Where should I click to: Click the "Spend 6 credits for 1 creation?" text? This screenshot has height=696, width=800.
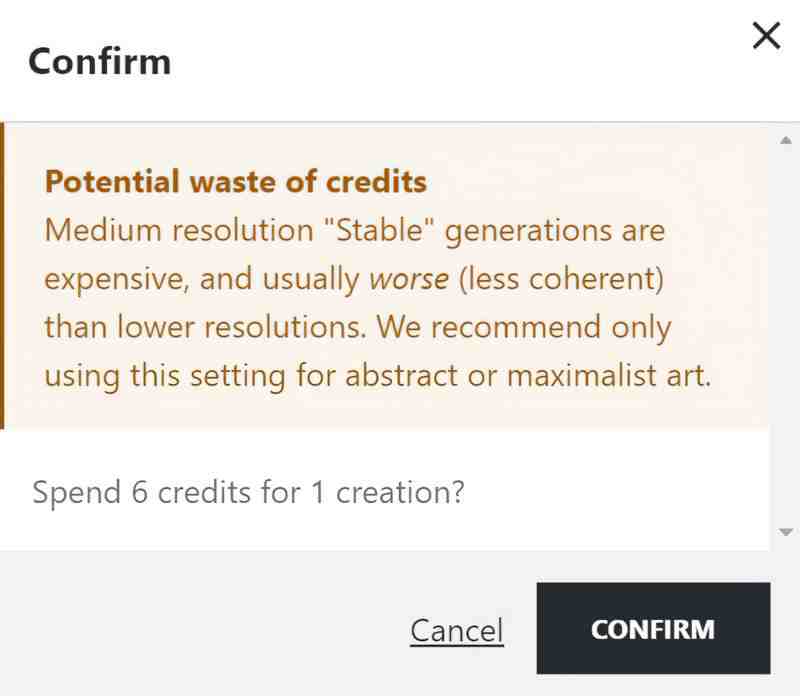pos(248,493)
